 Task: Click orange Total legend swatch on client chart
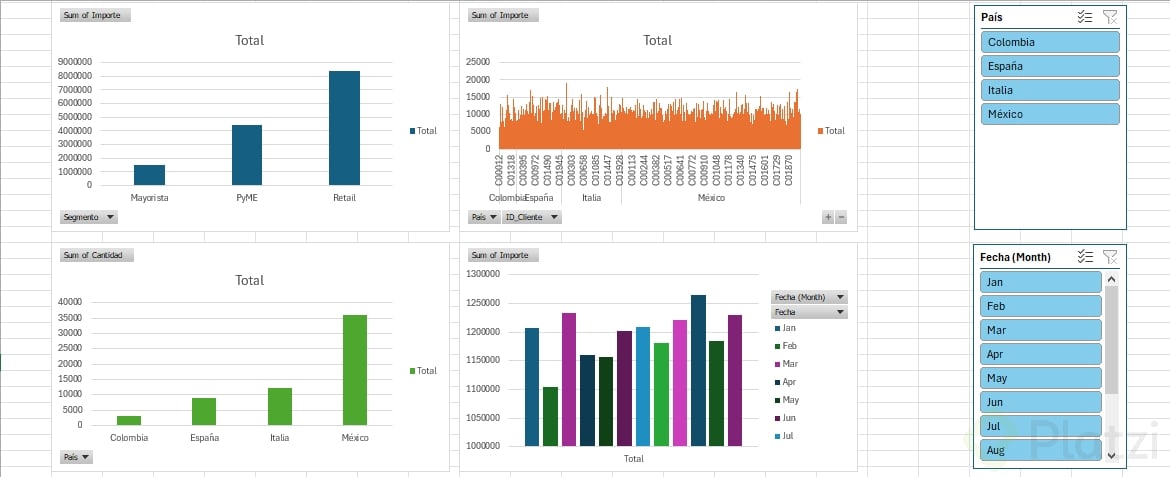[x=821, y=131]
